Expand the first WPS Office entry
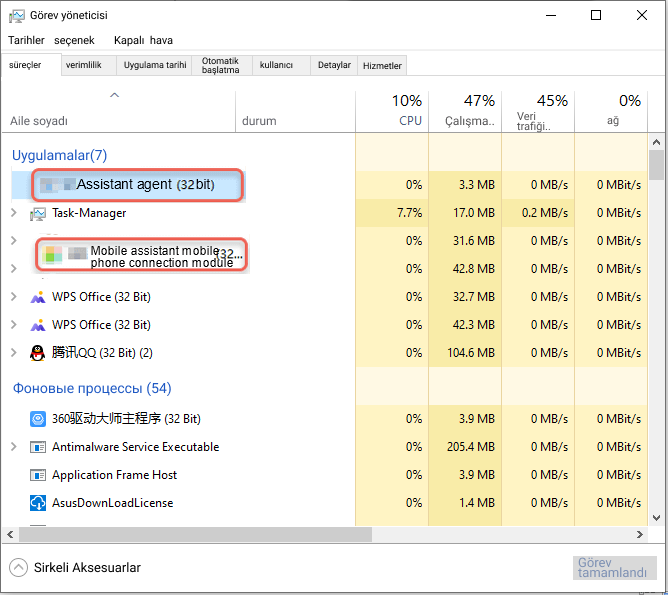This screenshot has width=668, height=595. point(14,296)
